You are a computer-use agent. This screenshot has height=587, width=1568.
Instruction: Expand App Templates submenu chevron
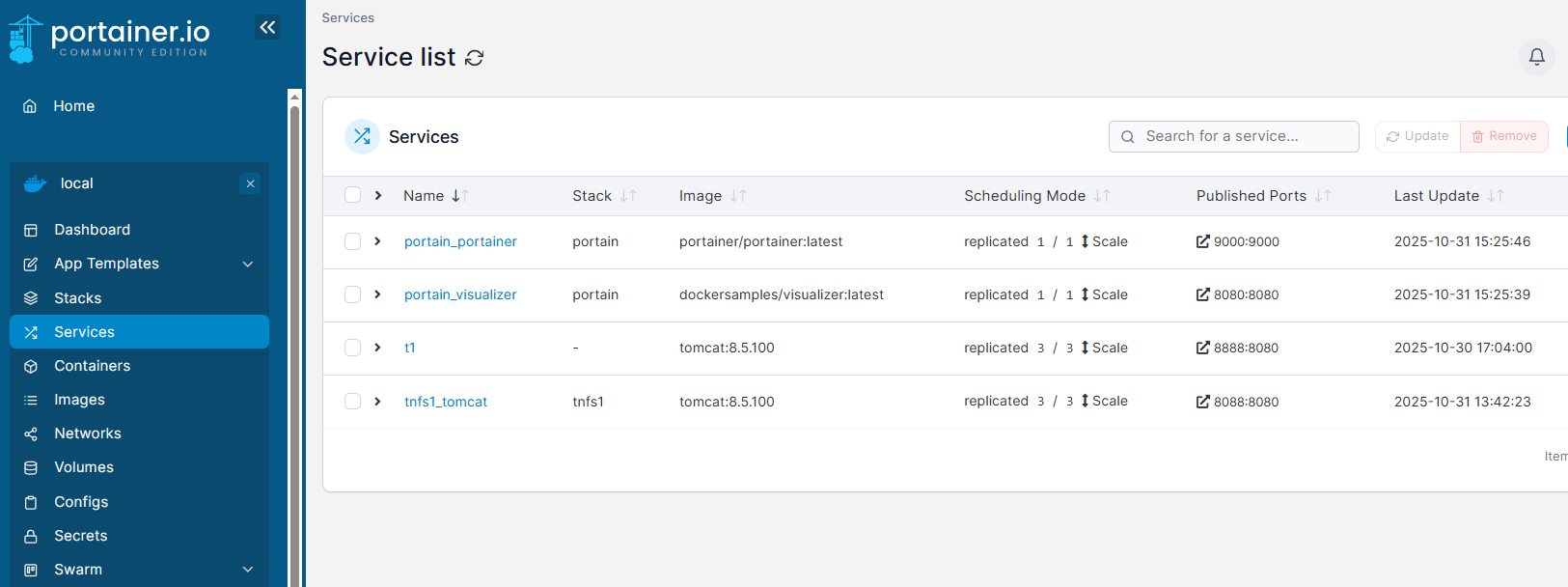(x=248, y=264)
